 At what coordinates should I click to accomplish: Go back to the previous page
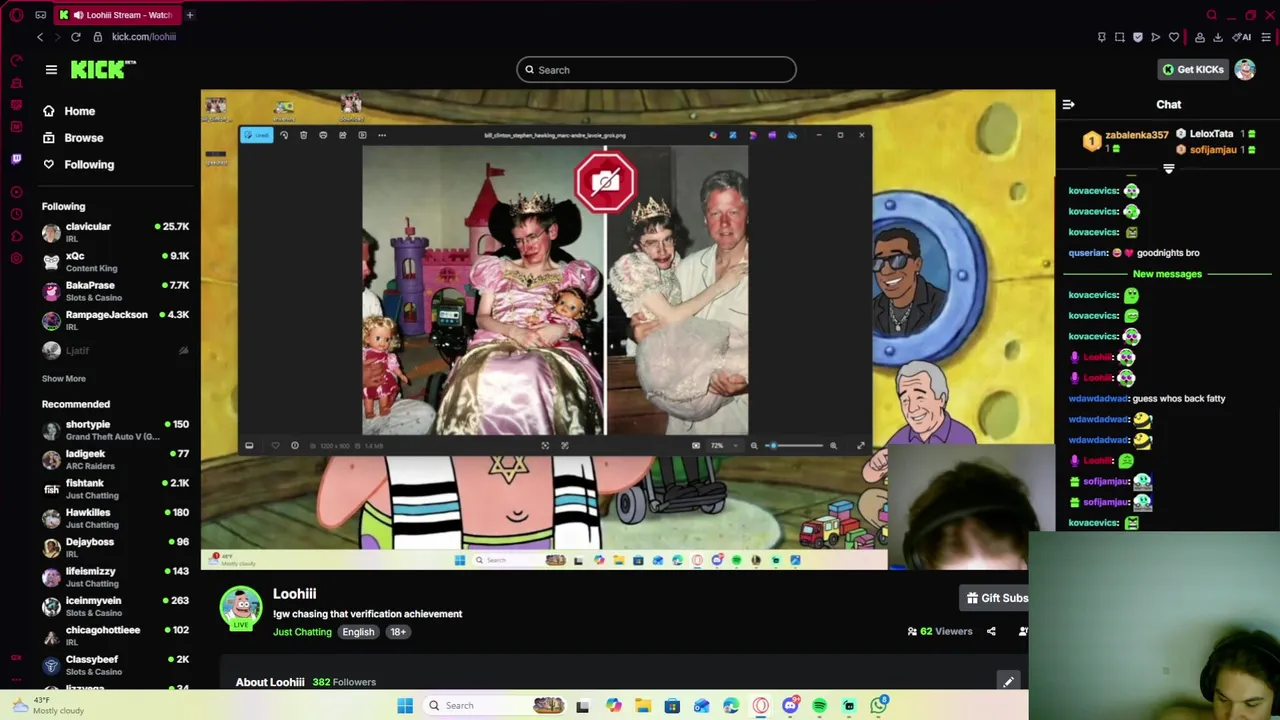pyautogui.click(x=40, y=37)
